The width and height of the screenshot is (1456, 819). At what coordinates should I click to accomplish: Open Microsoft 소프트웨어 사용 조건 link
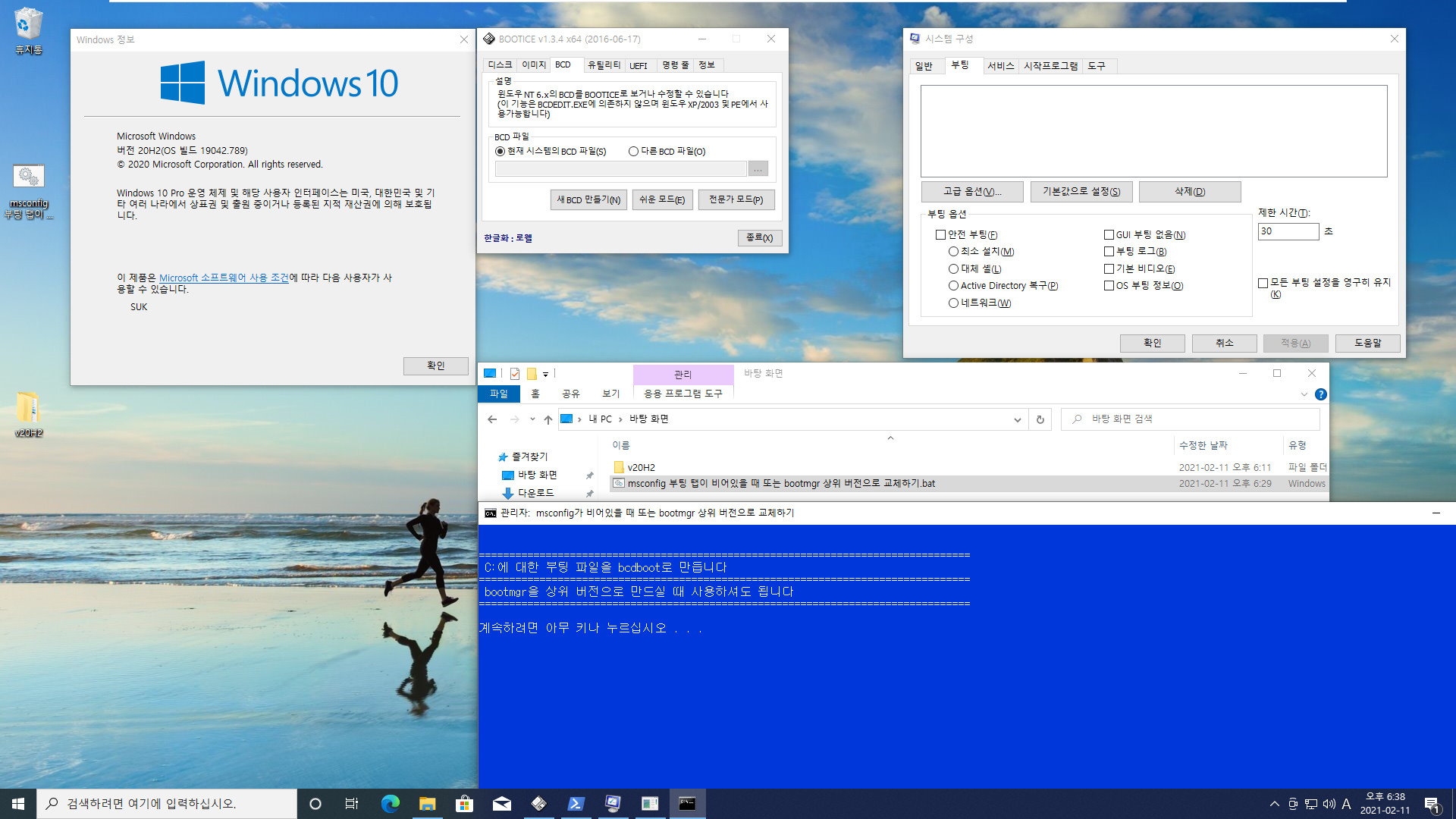[224, 278]
